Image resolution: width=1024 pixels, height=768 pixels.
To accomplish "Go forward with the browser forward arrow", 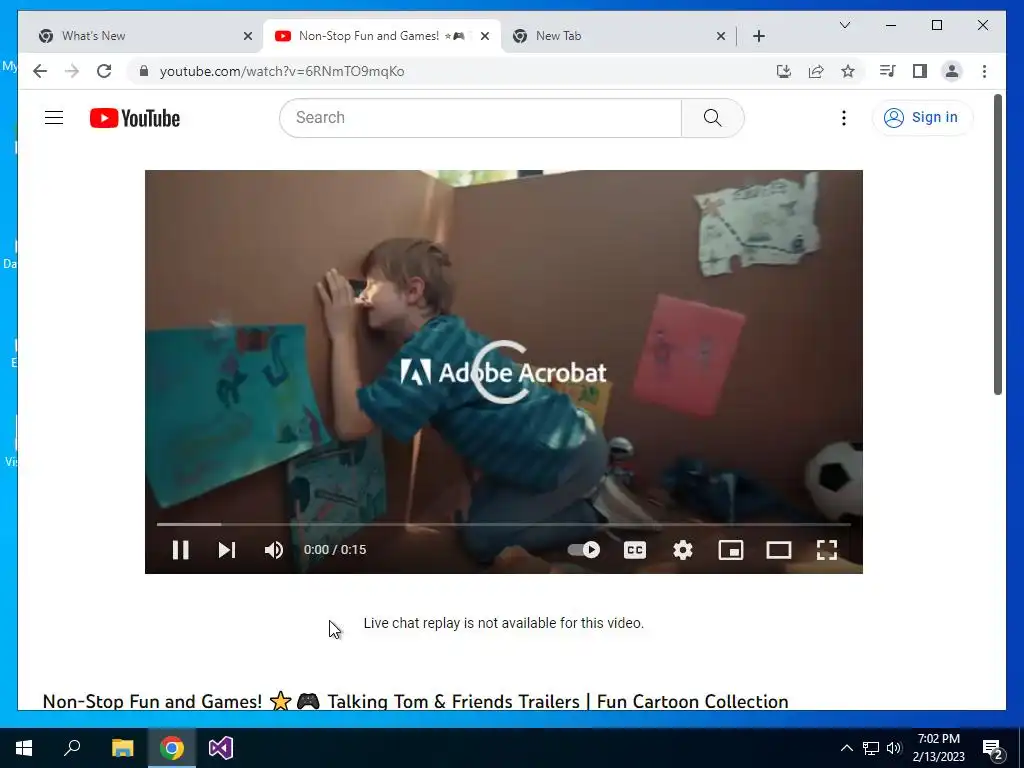I will point(72,71).
